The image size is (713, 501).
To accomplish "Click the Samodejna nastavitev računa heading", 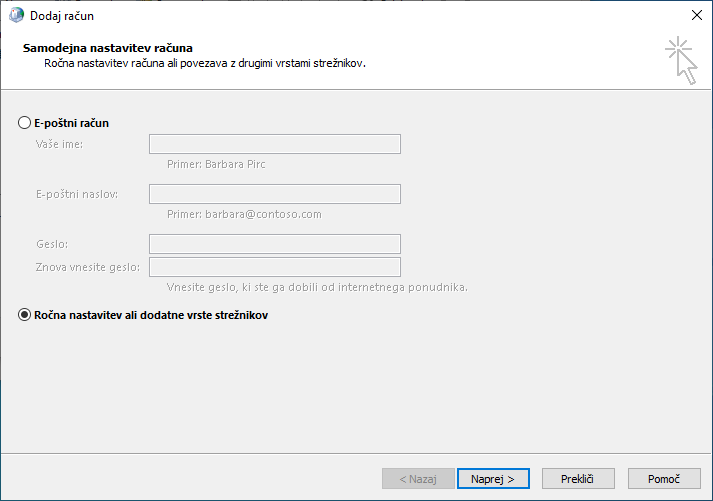I will [x=108, y=48].
